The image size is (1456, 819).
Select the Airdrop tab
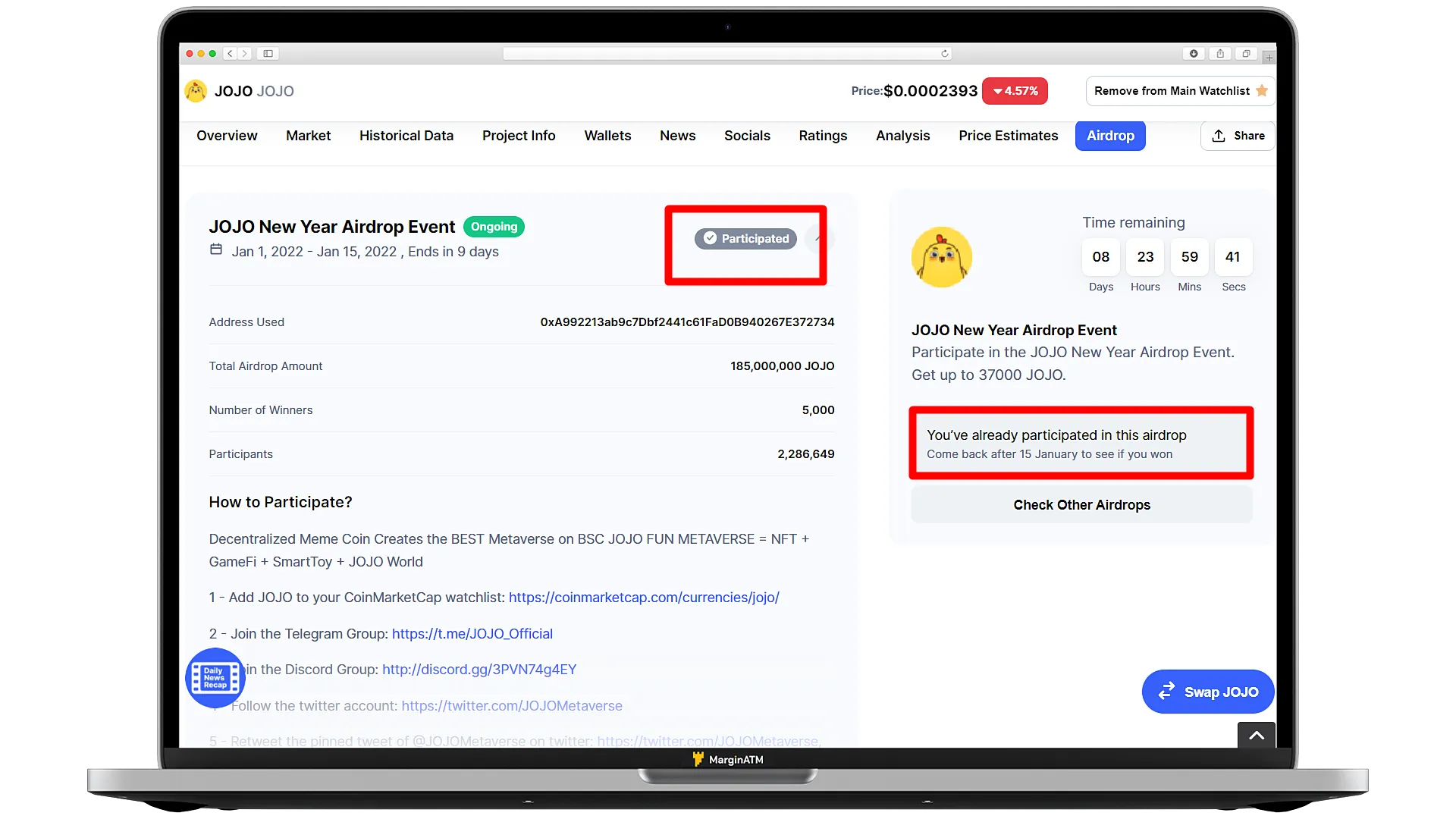pos(1110,136)
